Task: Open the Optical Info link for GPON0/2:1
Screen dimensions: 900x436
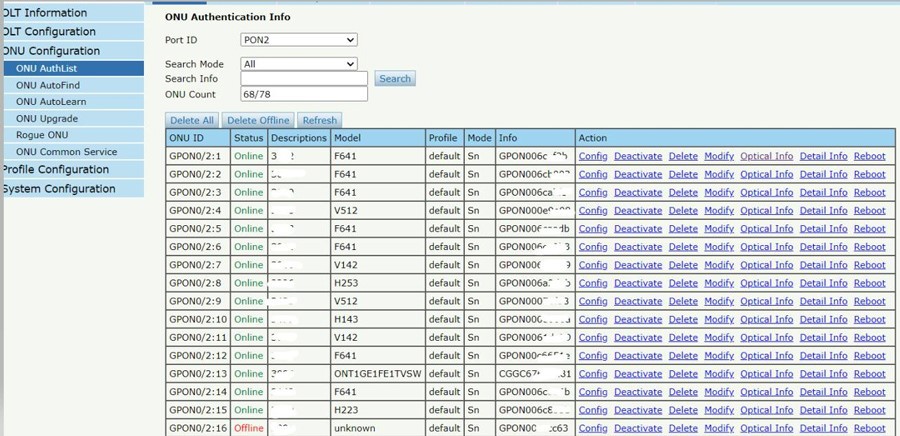Action: coord(767,156)
